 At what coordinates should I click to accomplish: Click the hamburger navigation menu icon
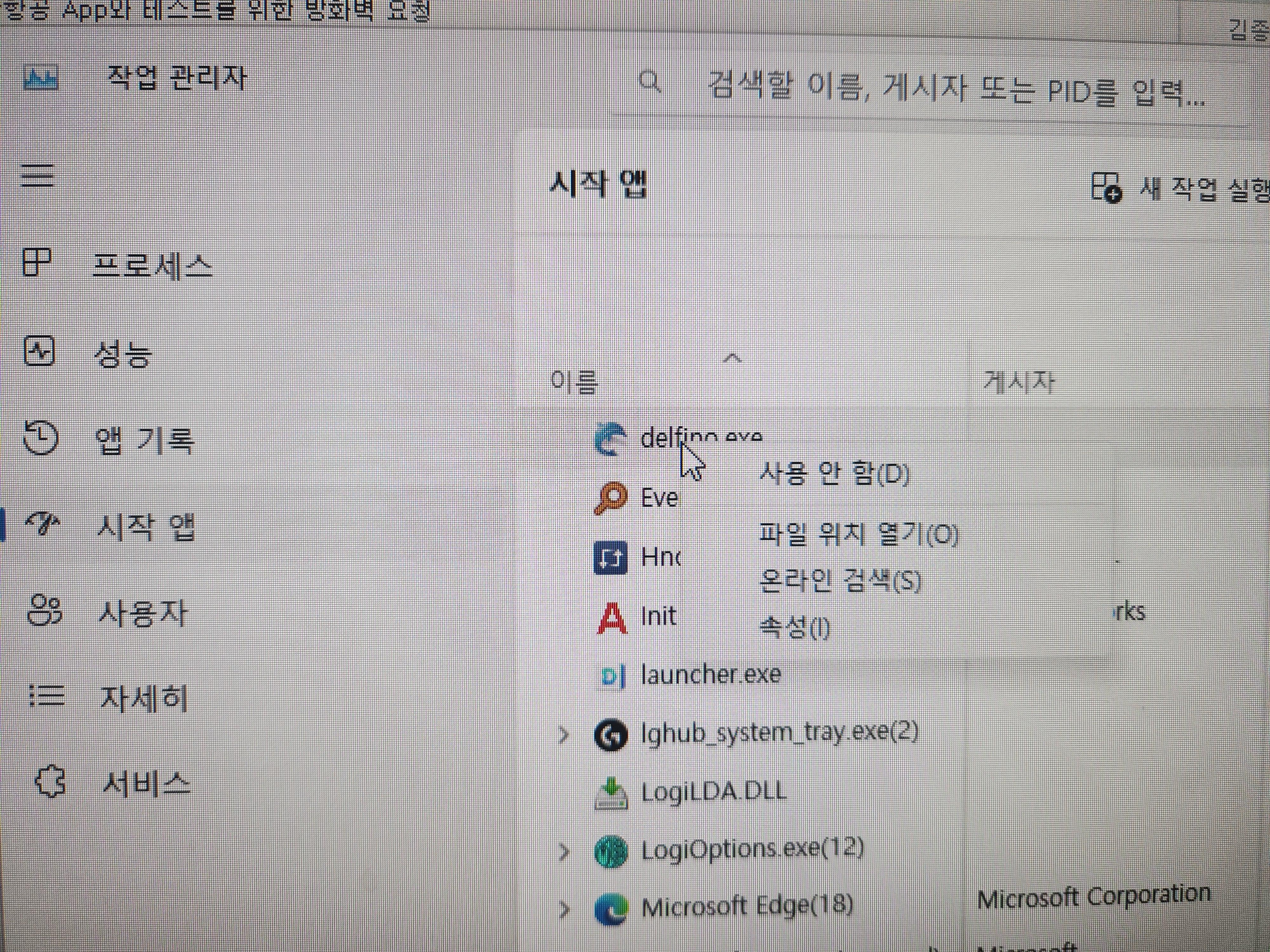pos(37,175)
